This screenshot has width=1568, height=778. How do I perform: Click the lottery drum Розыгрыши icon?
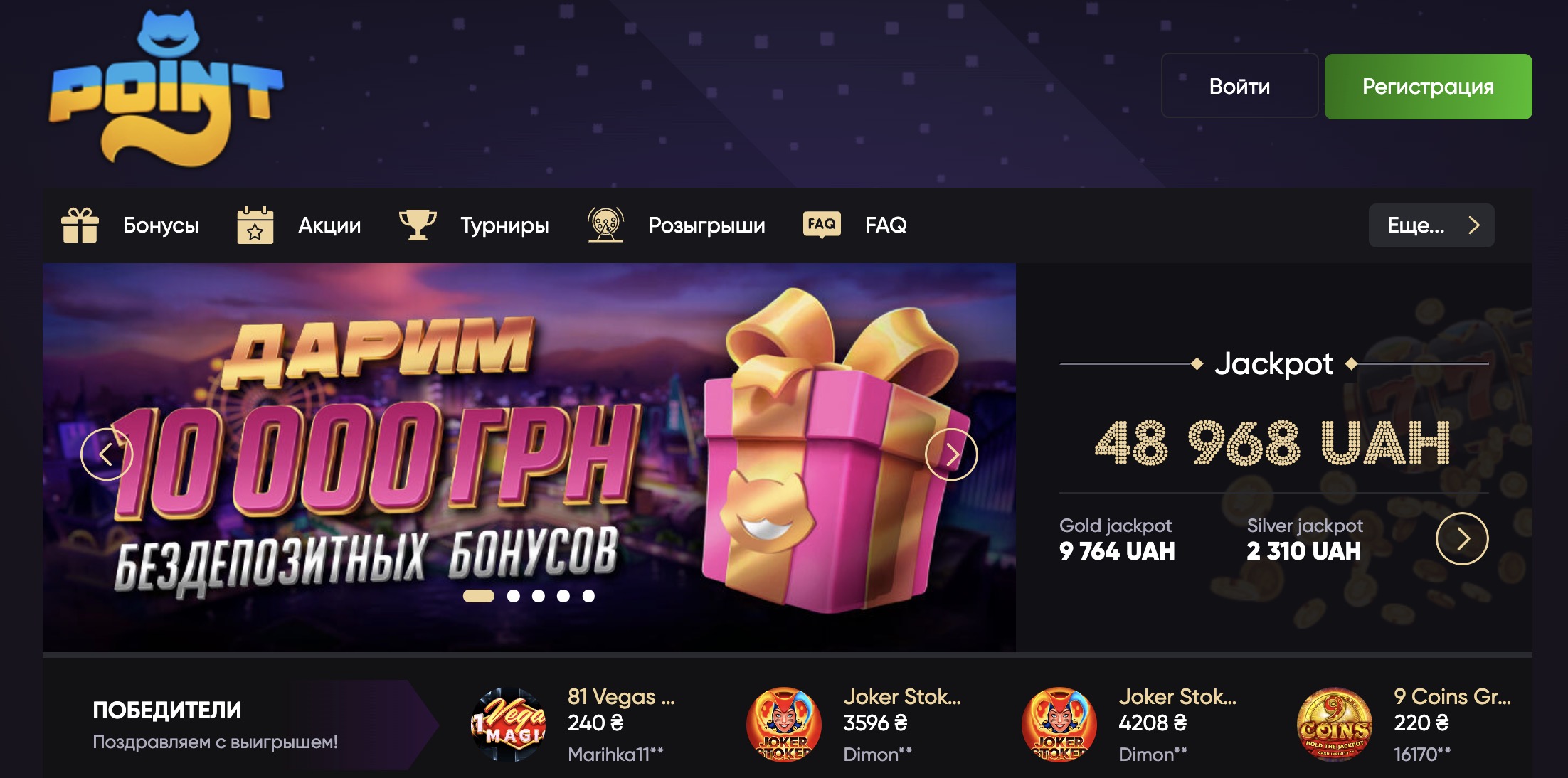coord(605,225)
